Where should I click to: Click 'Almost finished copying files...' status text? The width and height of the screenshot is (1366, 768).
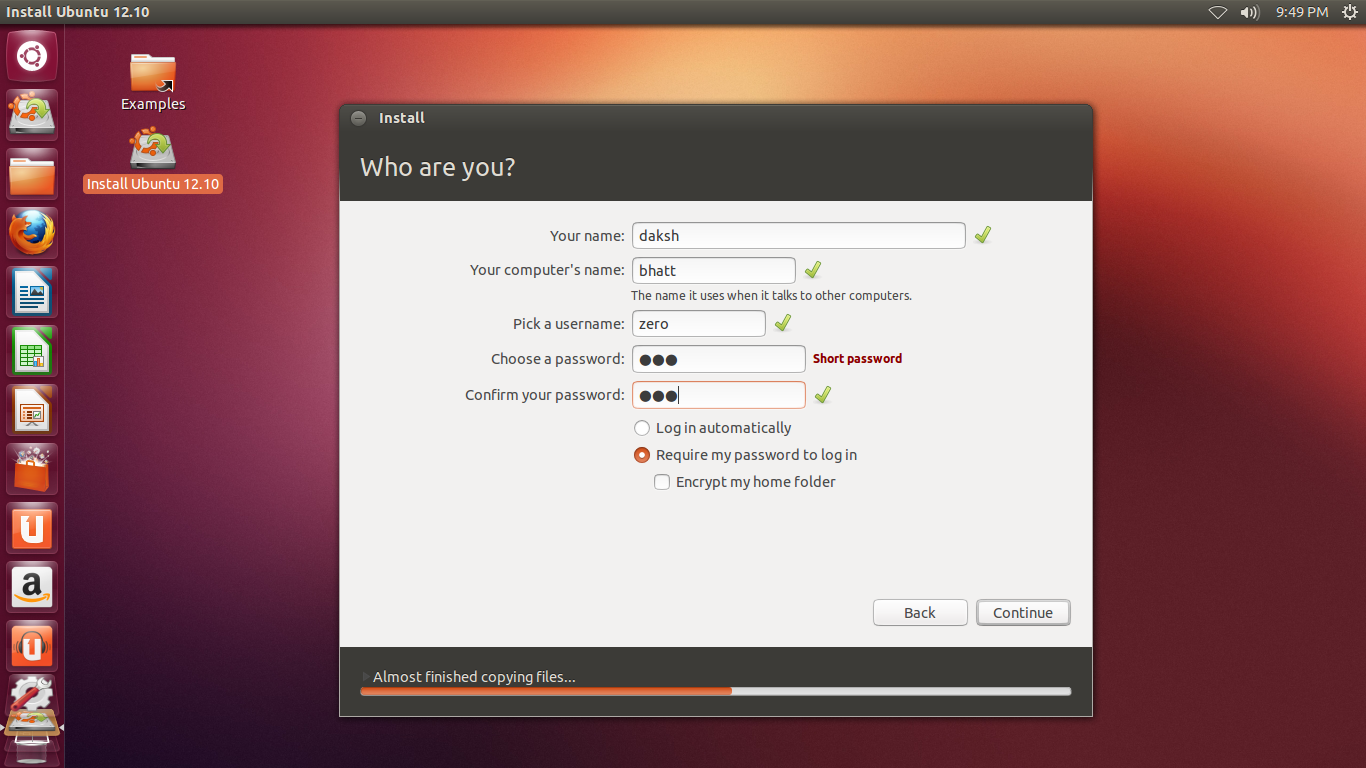pos(474,677)
